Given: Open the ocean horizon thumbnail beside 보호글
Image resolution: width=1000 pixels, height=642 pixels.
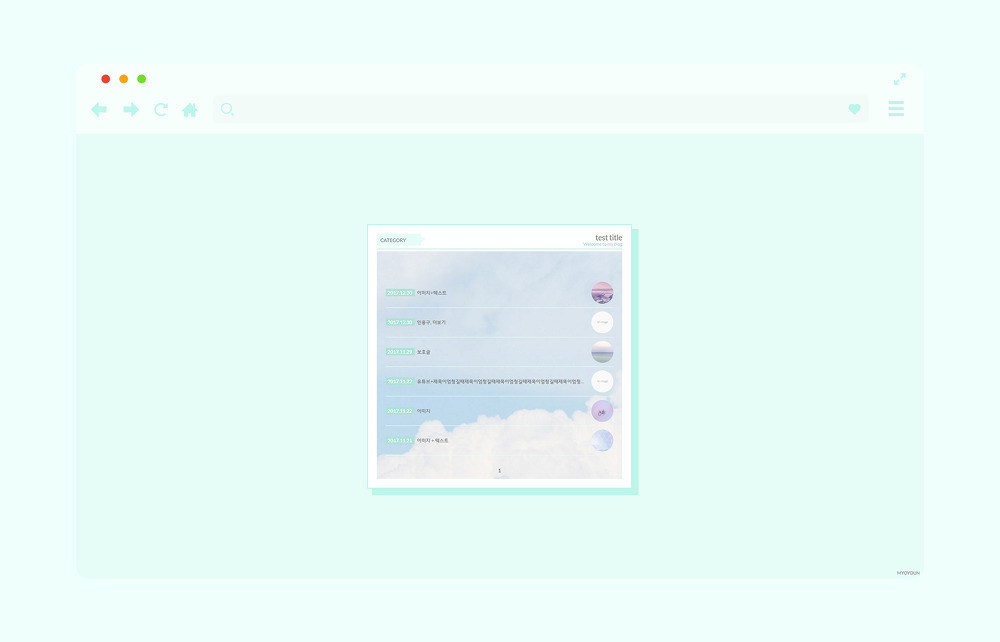Looking at the screenshot, I should coord(602,352).
